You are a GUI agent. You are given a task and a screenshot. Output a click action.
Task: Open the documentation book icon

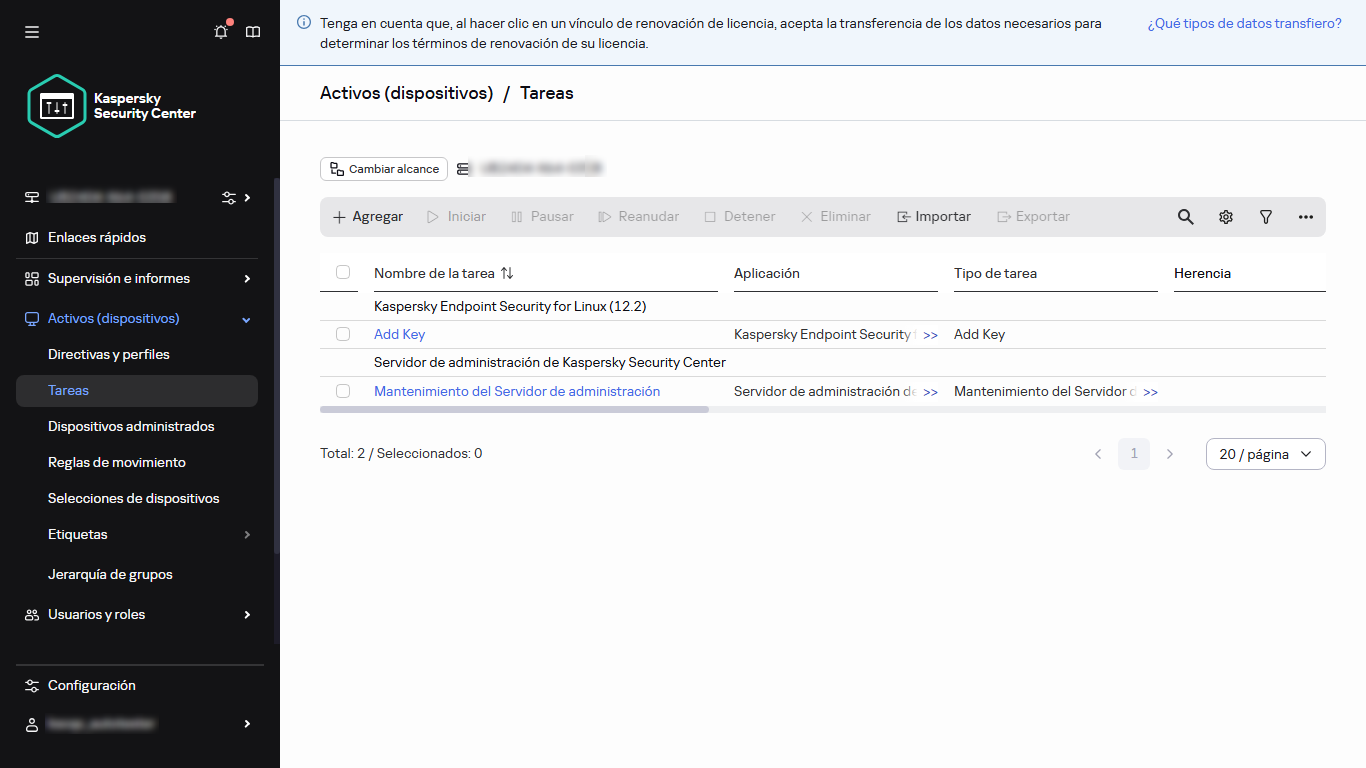253,32
